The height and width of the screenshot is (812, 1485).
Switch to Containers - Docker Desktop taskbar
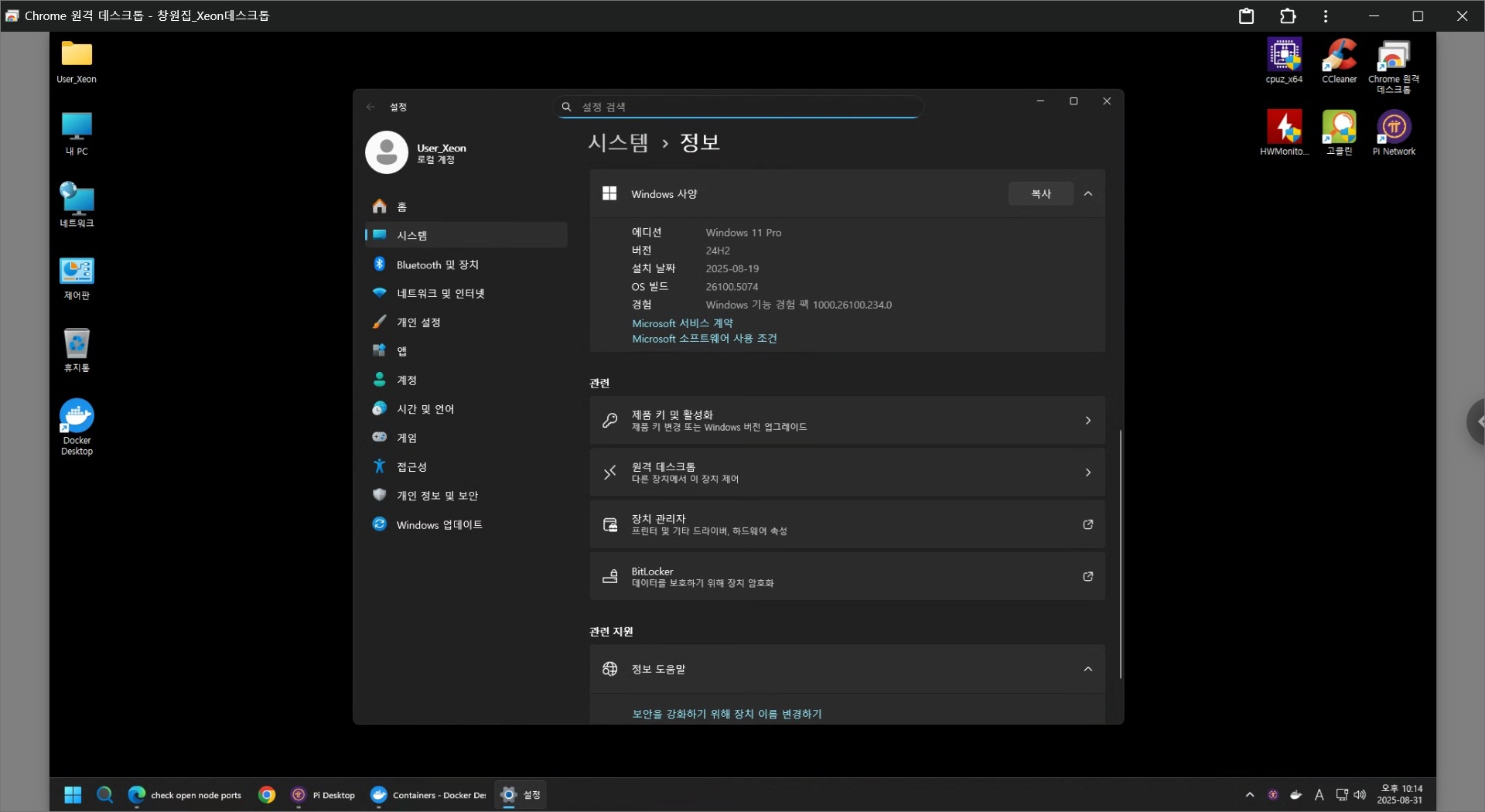point(428,794)
